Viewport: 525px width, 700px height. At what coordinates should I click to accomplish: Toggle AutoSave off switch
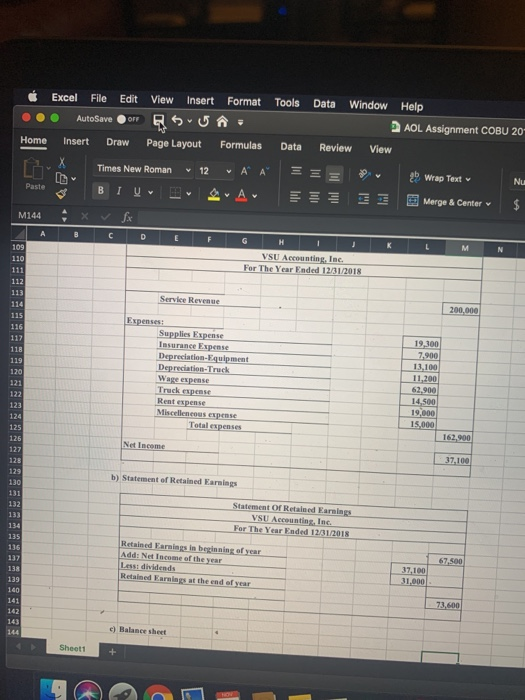(x=129, y=119)
